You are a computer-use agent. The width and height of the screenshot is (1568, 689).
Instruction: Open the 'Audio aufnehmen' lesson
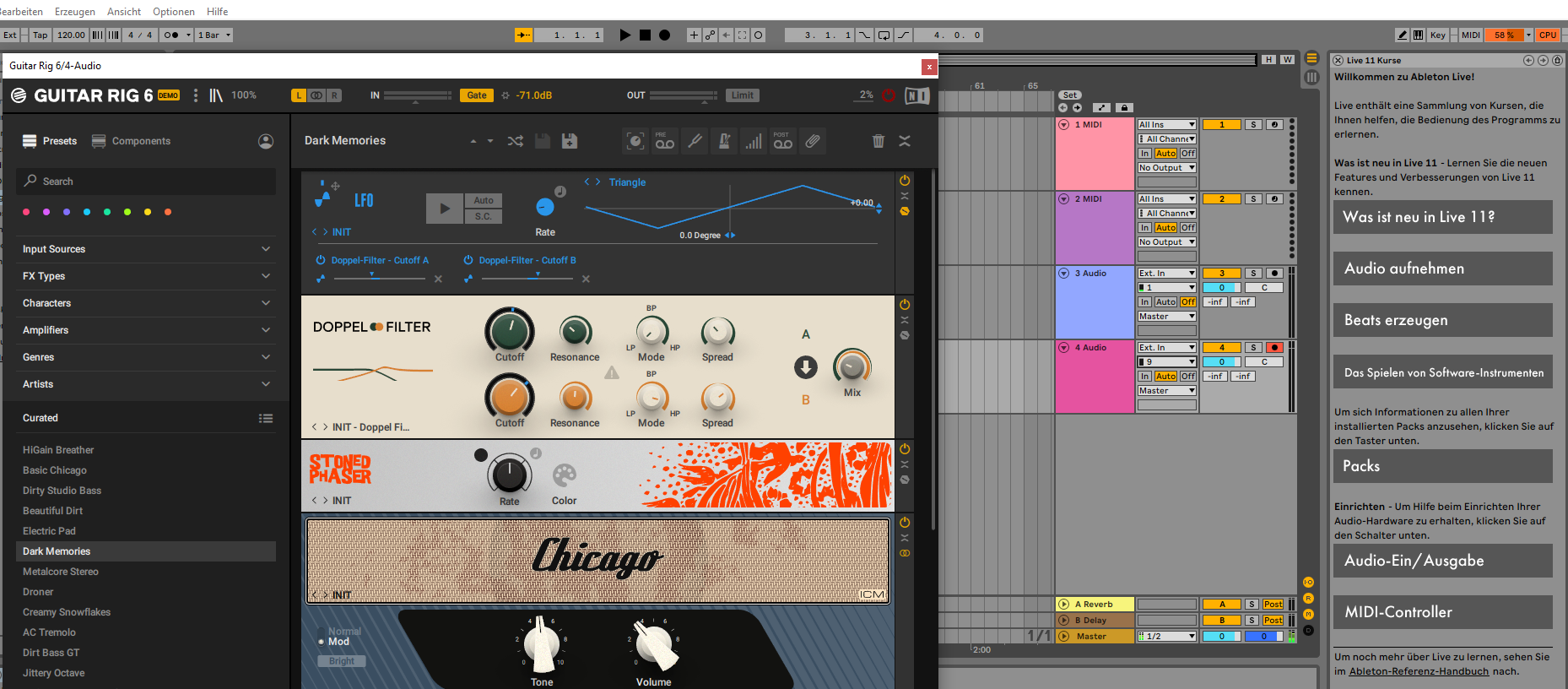[x=1442, y=269]
